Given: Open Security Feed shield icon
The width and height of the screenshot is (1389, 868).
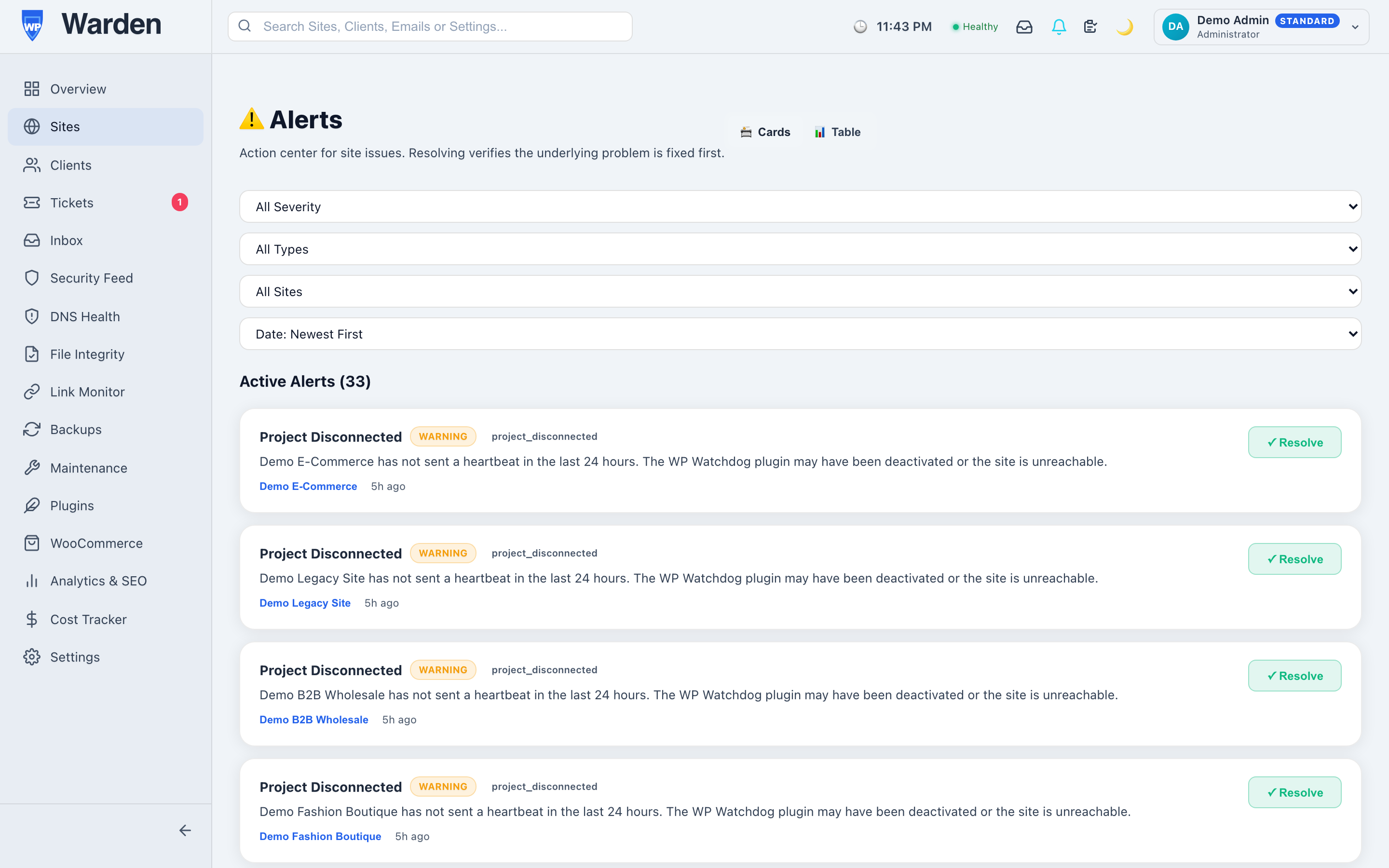Looking at the screenshot, I should point(31,278).
